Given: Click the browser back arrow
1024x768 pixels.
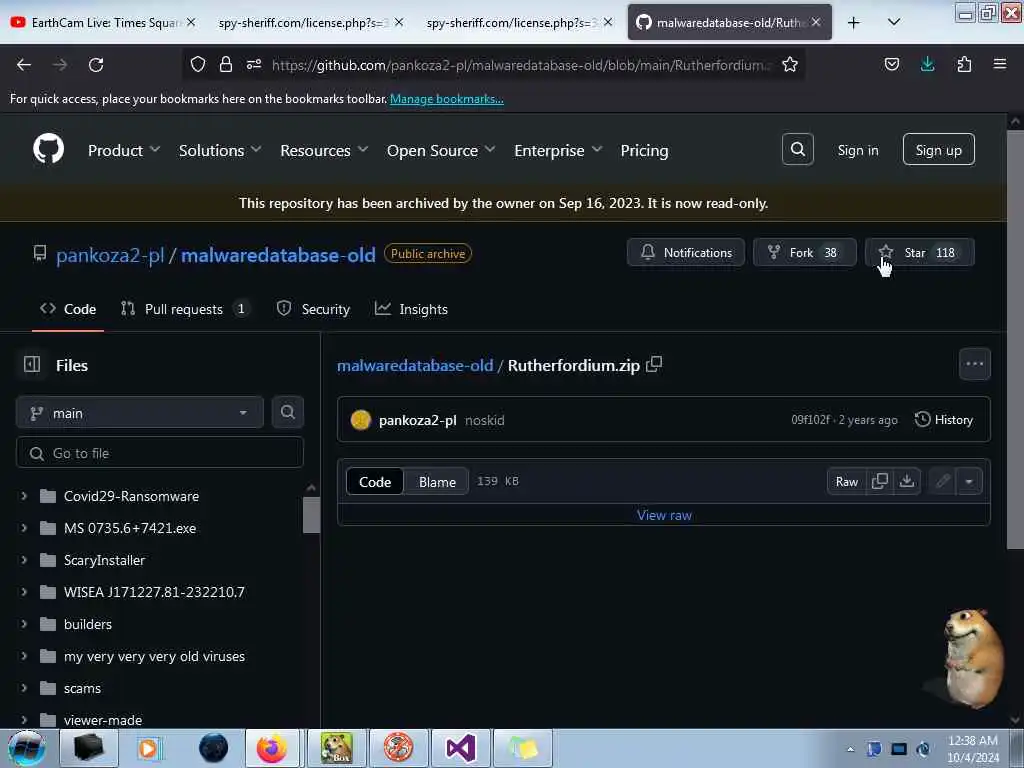Looking at the screenshot, I should (24, 65).
